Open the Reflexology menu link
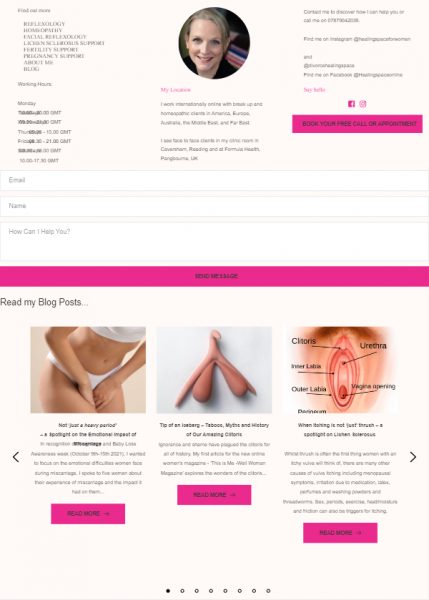 44,24
